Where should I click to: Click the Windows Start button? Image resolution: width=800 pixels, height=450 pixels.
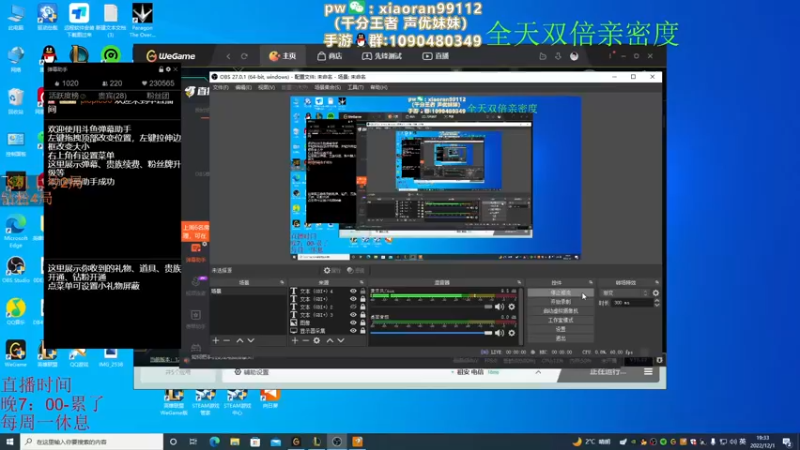(10, 441)
